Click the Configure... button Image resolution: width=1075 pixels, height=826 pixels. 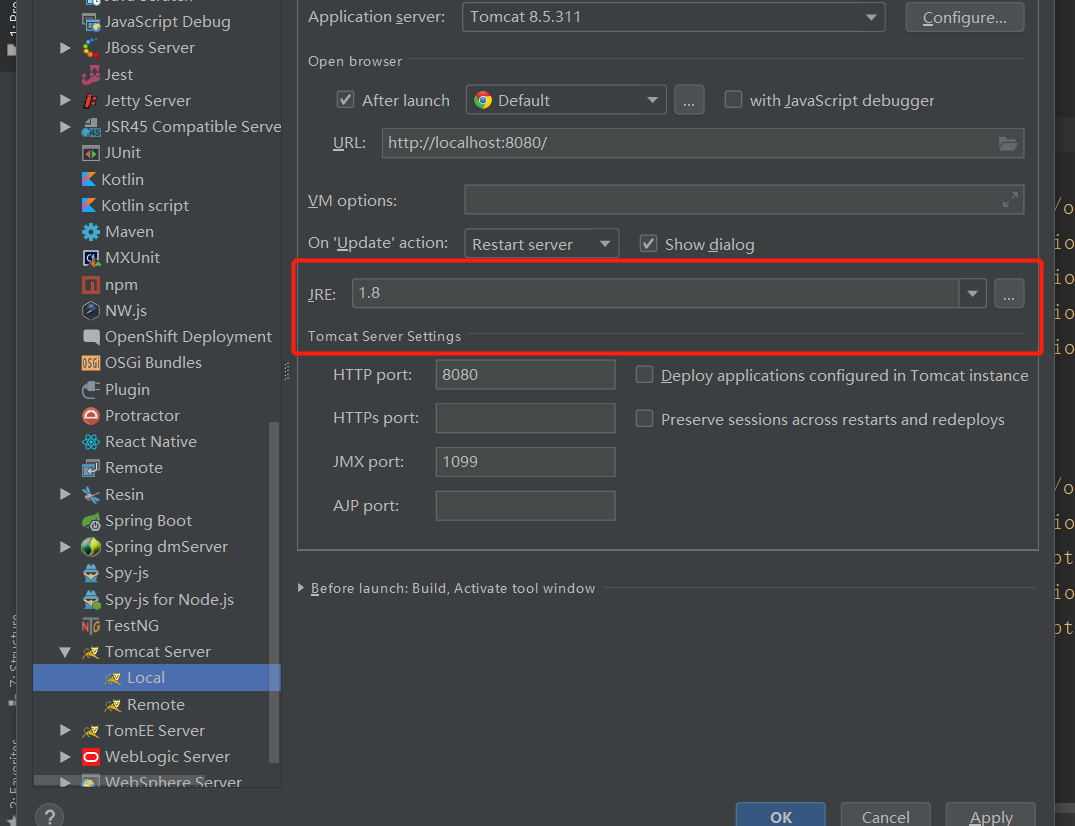pos(965,17)
